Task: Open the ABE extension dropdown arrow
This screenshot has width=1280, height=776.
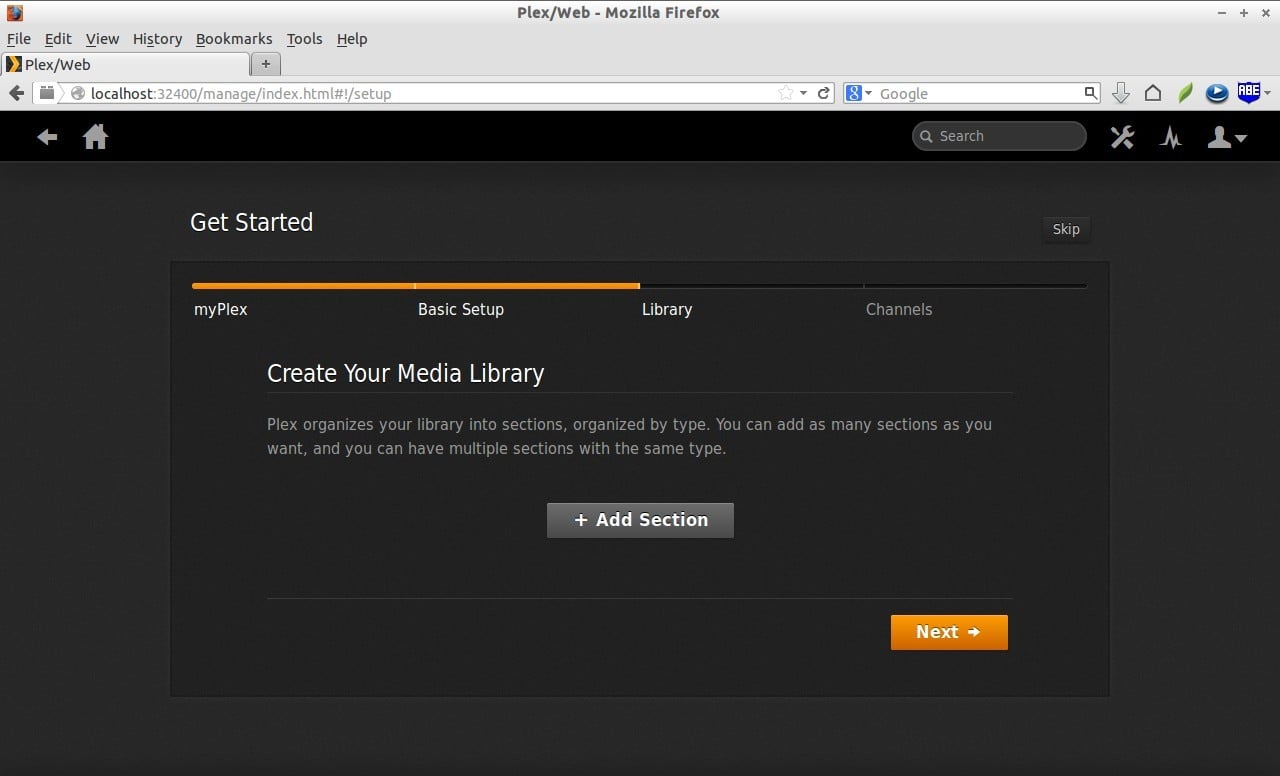Action: [1267, 93]
